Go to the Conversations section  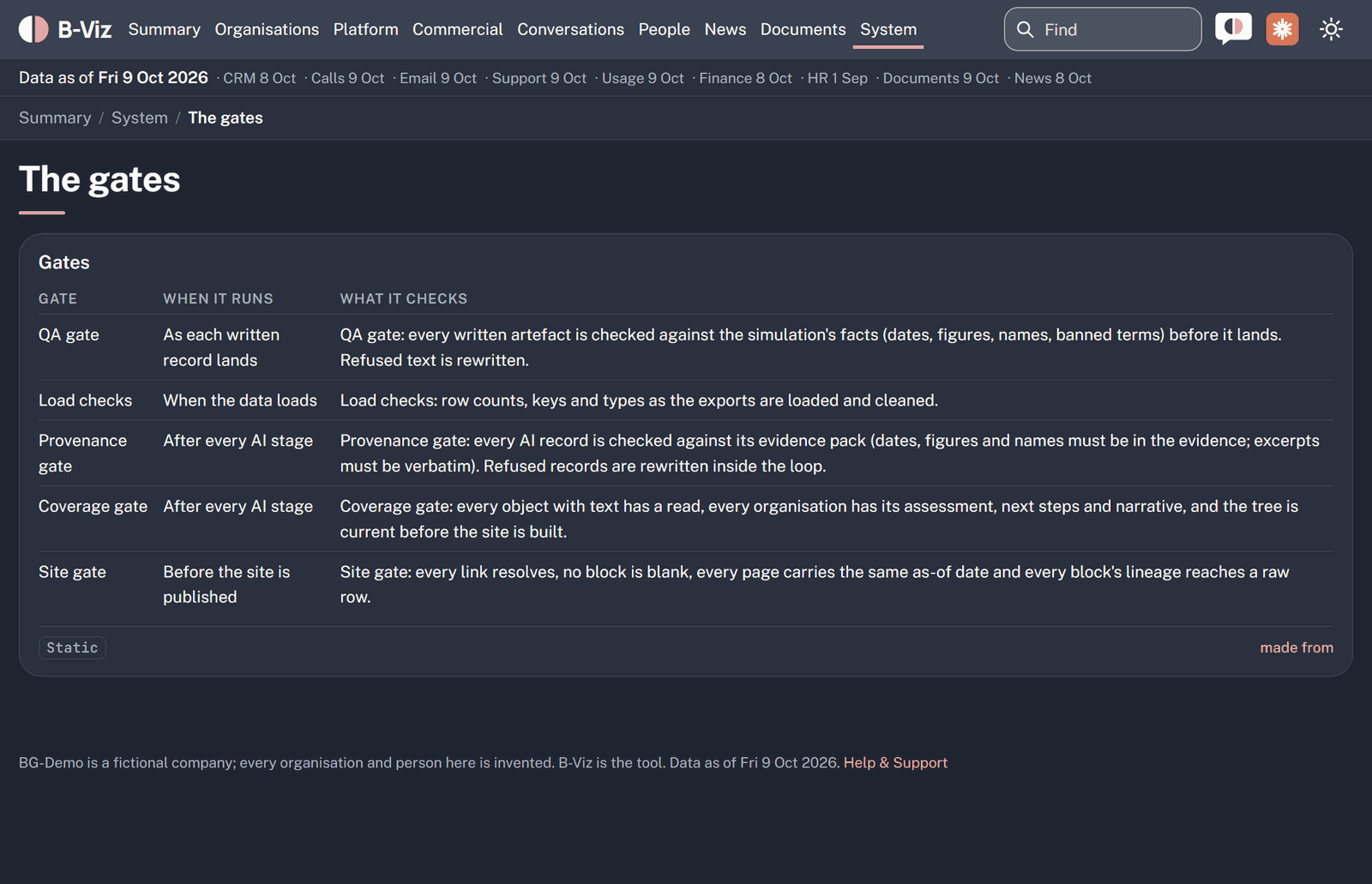[570, 29]
